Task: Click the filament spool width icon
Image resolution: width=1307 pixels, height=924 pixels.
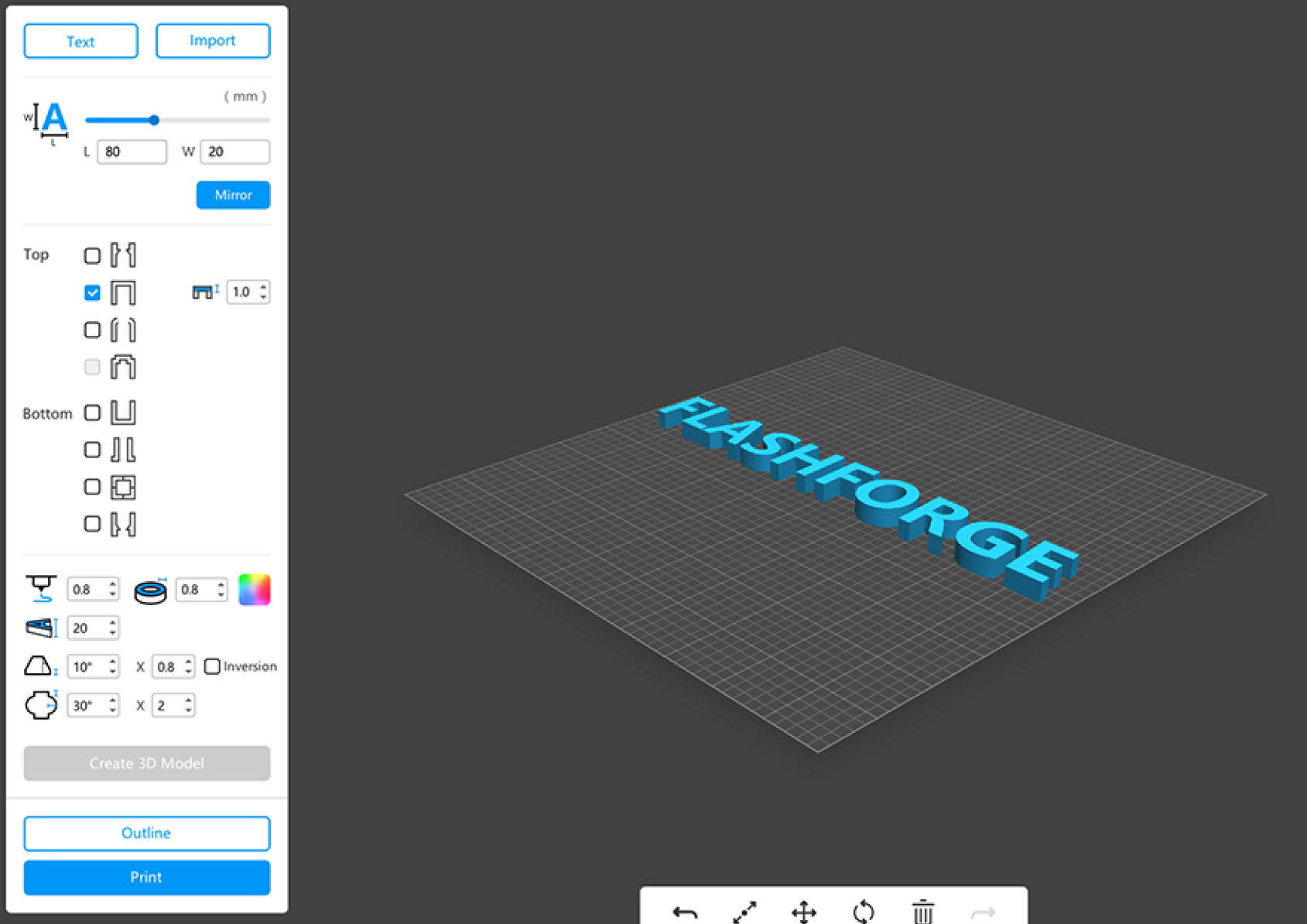Action: [150, 590]
